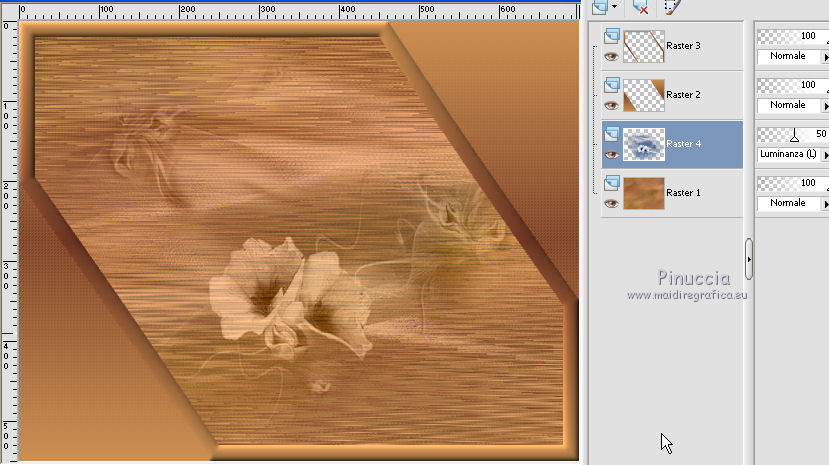
Task: Select the Raster 1 layer name
Action: pyautogui.click(x=683, y=193)
